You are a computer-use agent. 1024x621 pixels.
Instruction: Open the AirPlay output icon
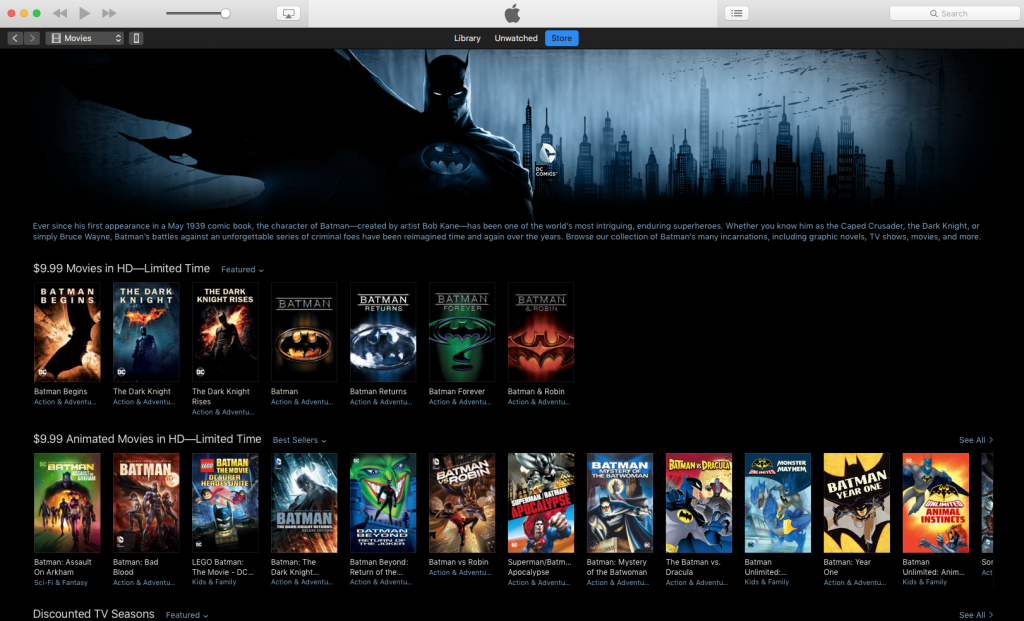point(288,13)
